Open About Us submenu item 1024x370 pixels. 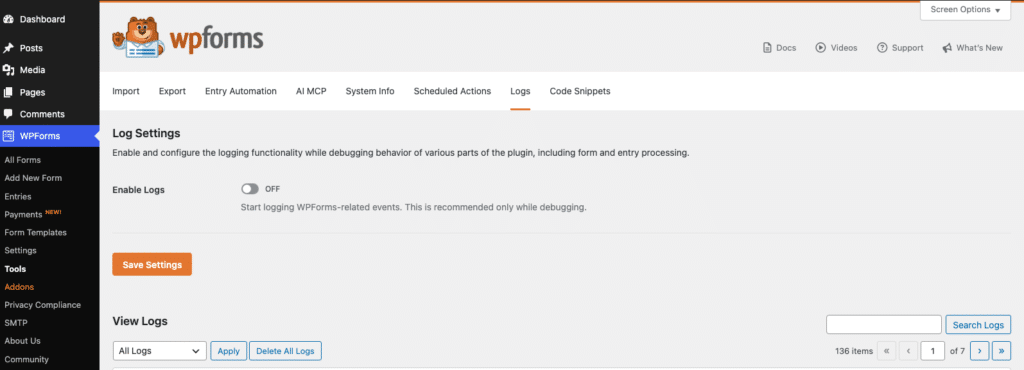point(22,341)
